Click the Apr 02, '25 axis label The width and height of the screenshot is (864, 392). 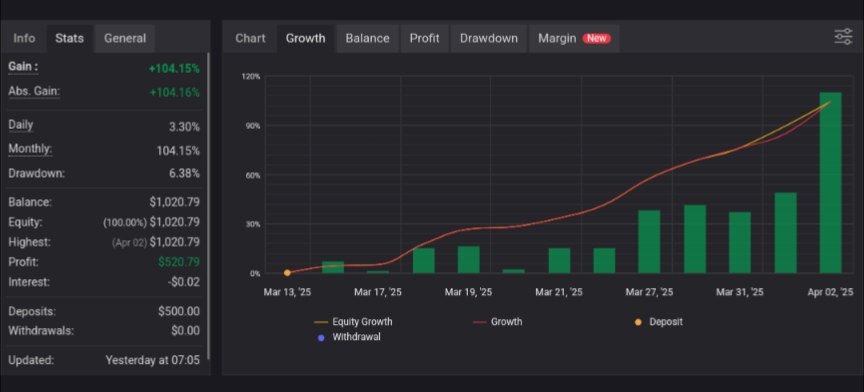point(830,292)
